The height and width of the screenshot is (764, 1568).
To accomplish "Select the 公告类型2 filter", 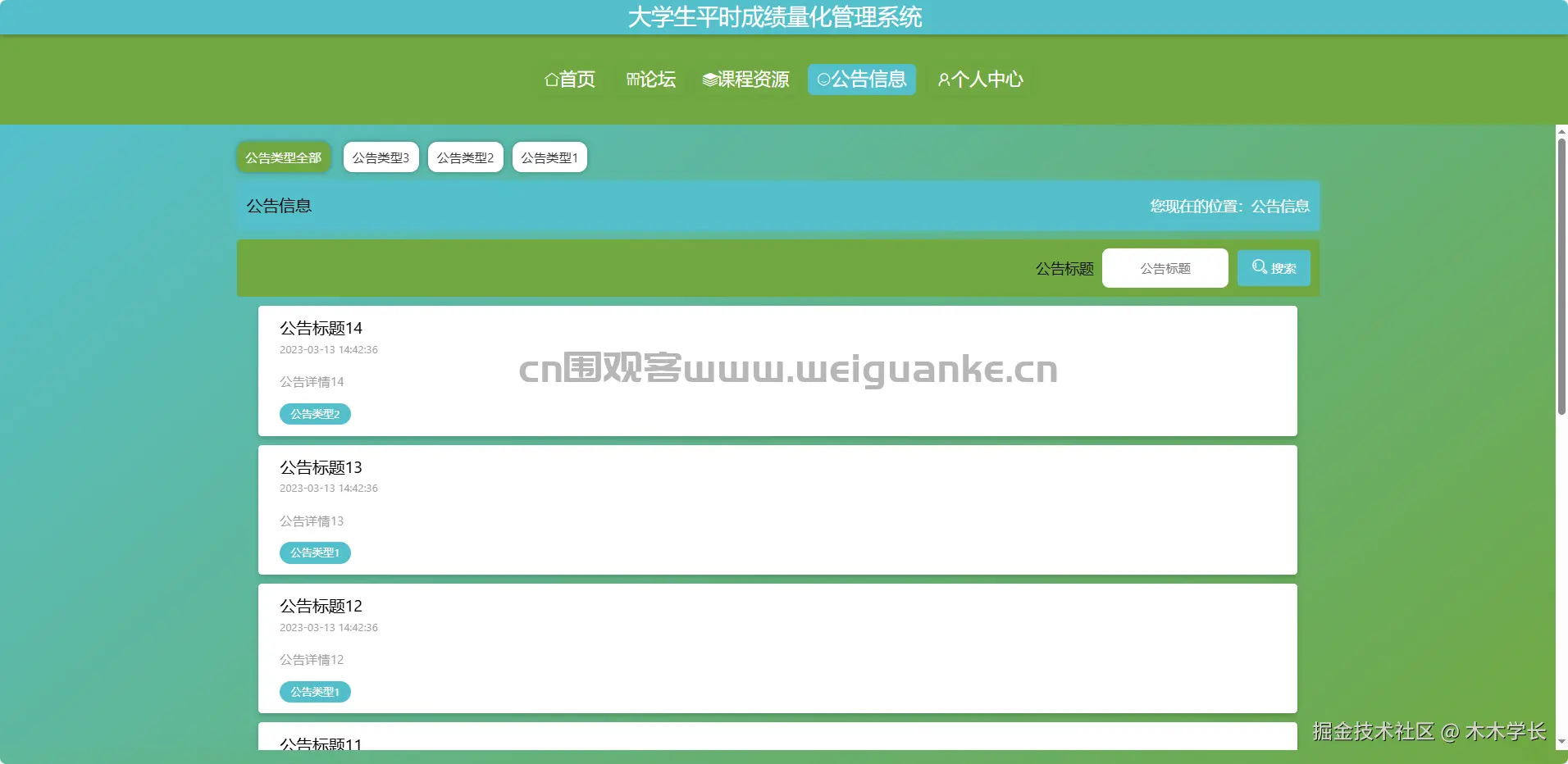I will point(465,157).
